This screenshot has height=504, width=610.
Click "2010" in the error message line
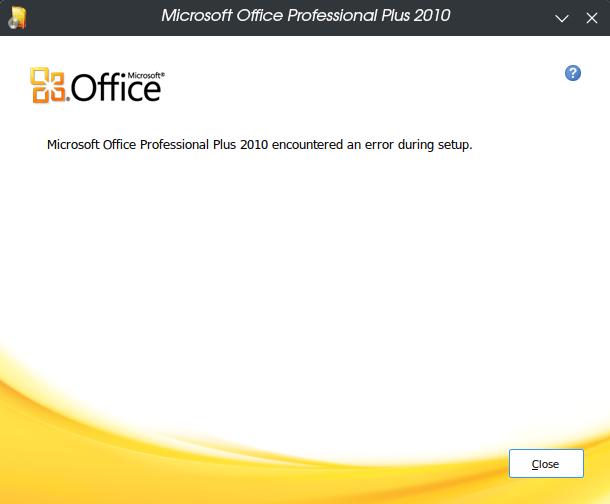pos(254,145)
